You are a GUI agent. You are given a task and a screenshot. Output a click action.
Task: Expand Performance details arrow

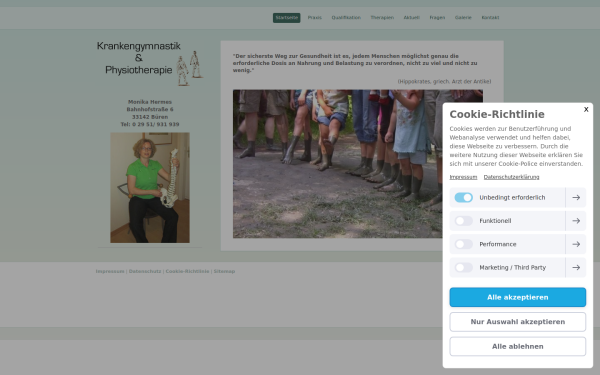(x=576, y=244)
